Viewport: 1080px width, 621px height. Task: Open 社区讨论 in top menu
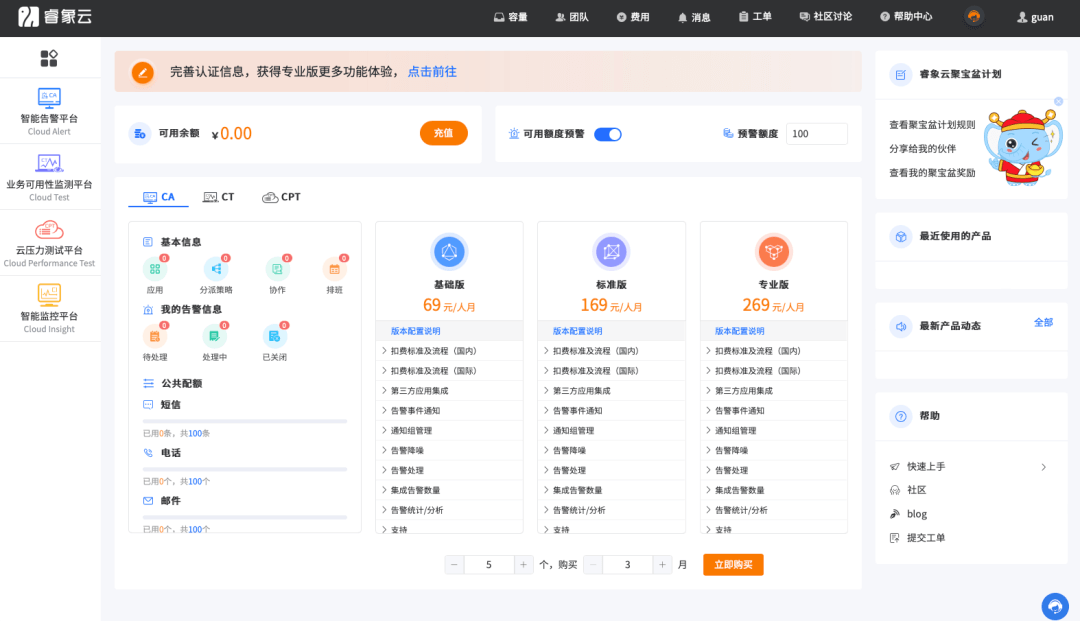pyautogui.click(x=825, y=17)
